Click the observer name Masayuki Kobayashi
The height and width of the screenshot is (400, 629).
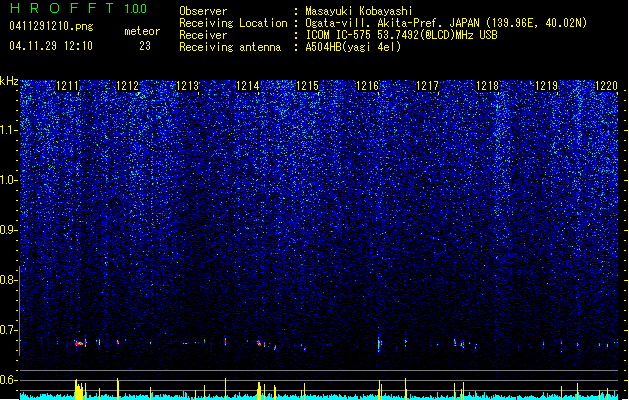pyautogui.click(x=359, y=11)
